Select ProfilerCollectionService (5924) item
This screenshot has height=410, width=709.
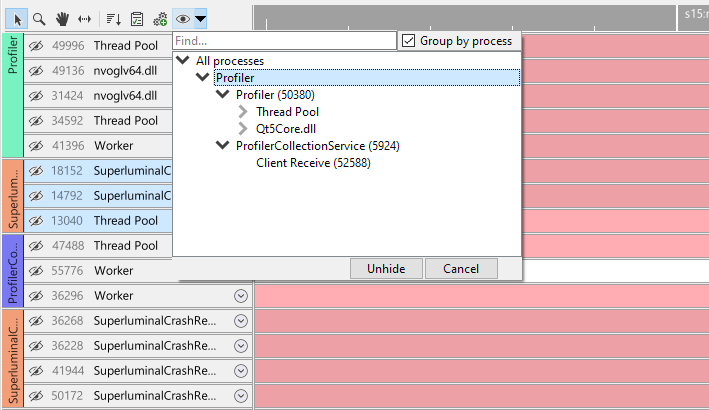coord(310,146)
